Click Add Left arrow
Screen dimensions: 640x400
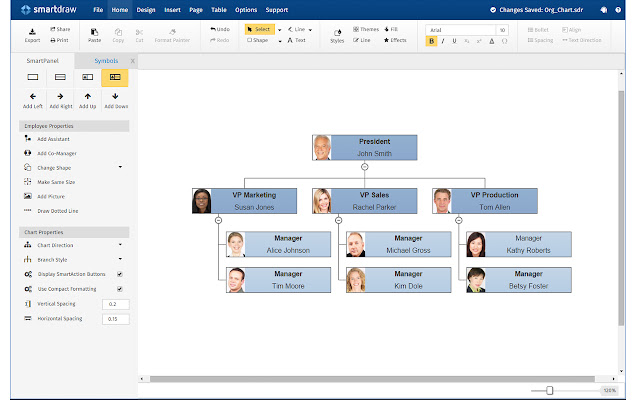click(x=33, y=100)
